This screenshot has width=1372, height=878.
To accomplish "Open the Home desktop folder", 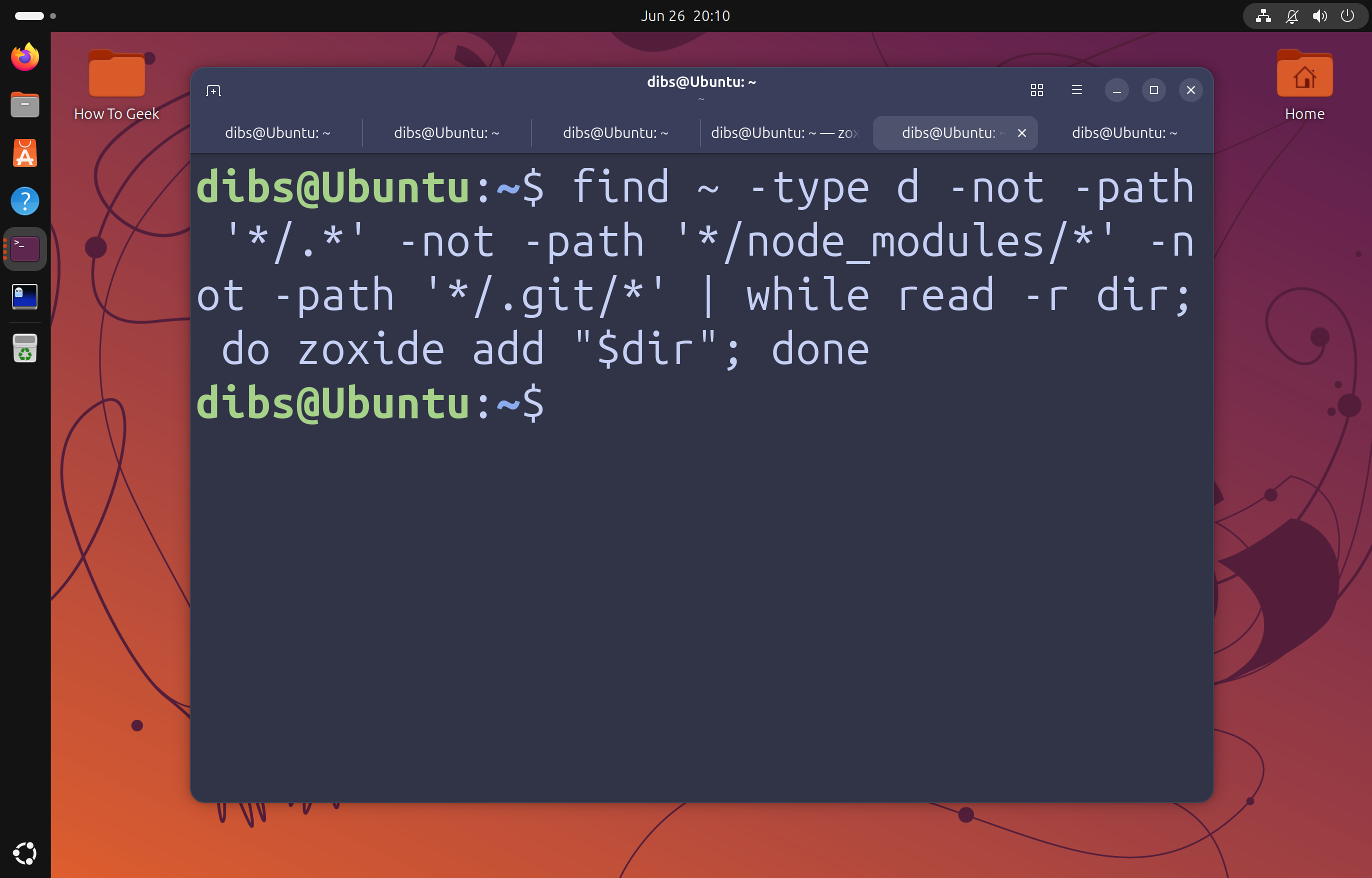I will tap(1304, 85).
